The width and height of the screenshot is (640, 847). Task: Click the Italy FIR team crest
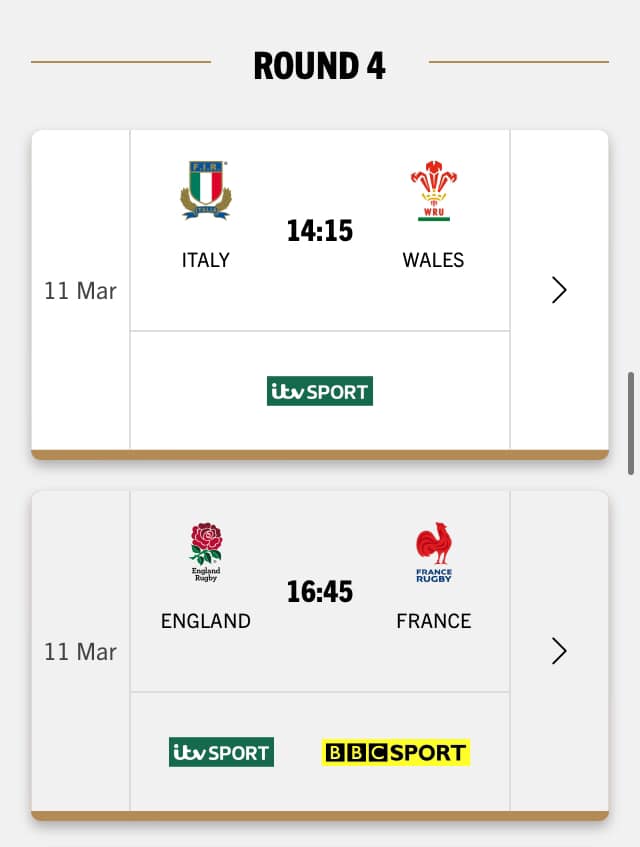tap(205, 190)
